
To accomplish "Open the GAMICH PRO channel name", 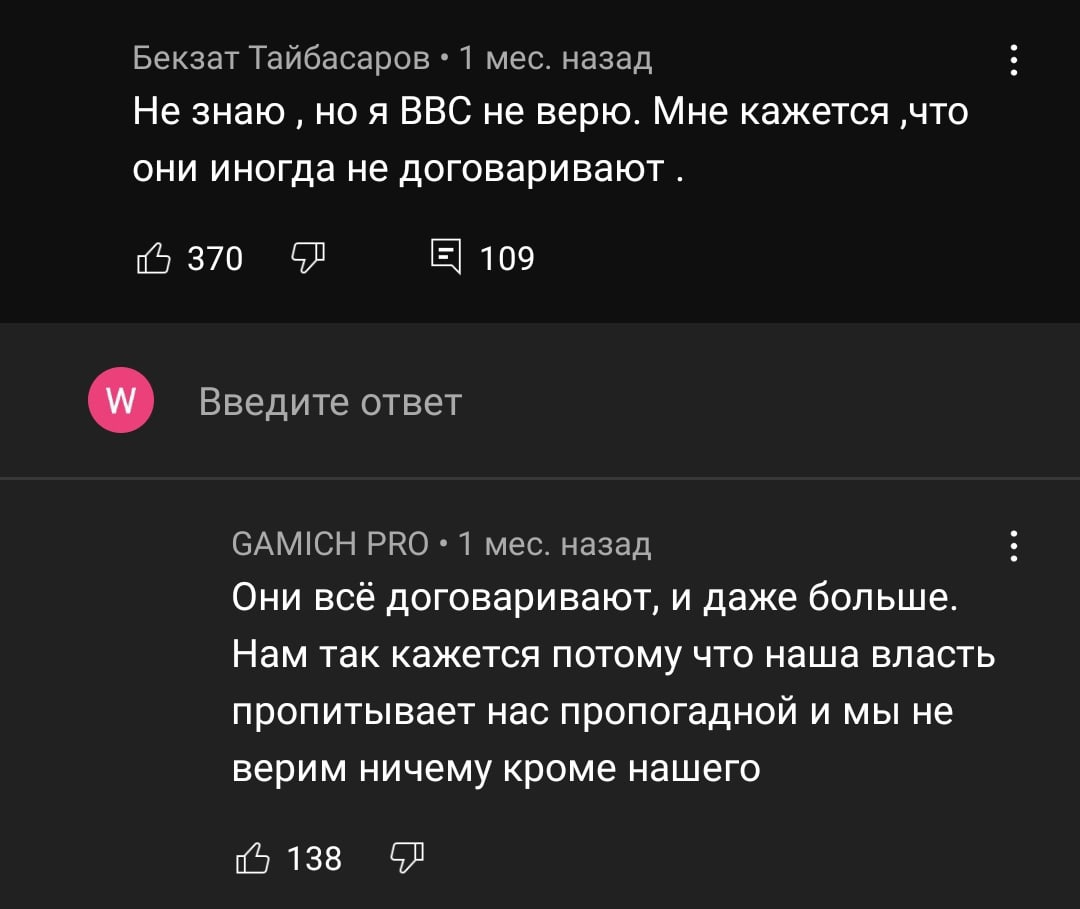I will [x=330, y=545].
